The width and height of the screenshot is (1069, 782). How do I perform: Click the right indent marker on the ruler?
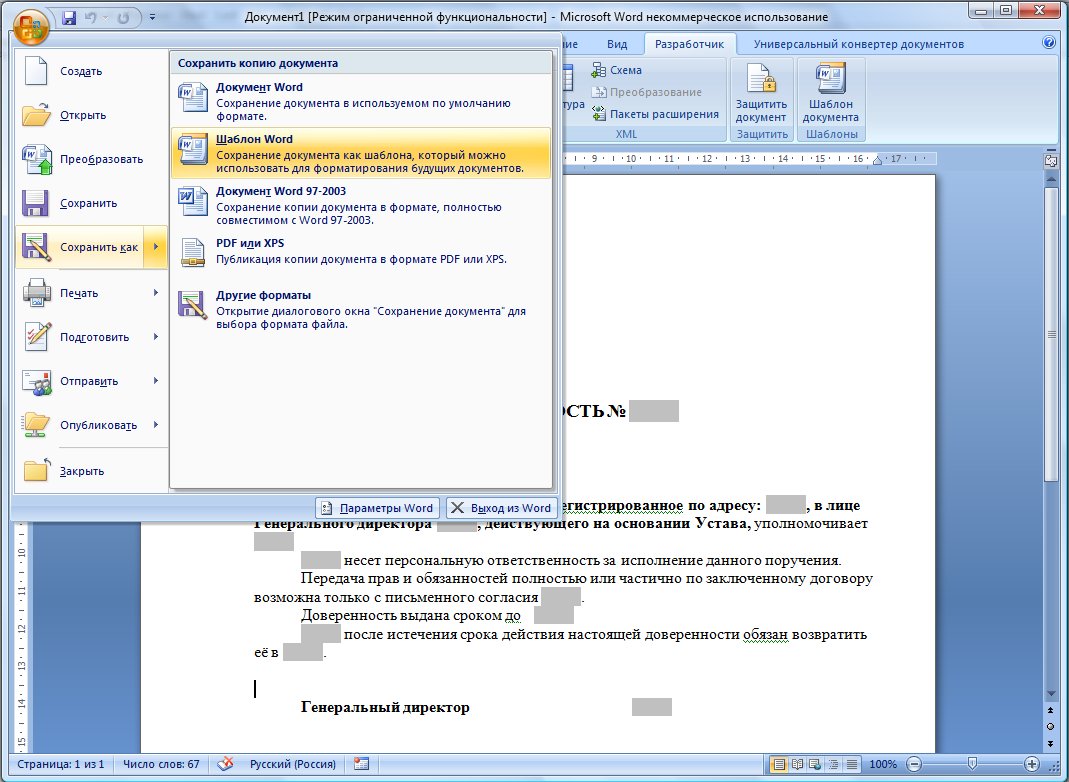(877, 161)
